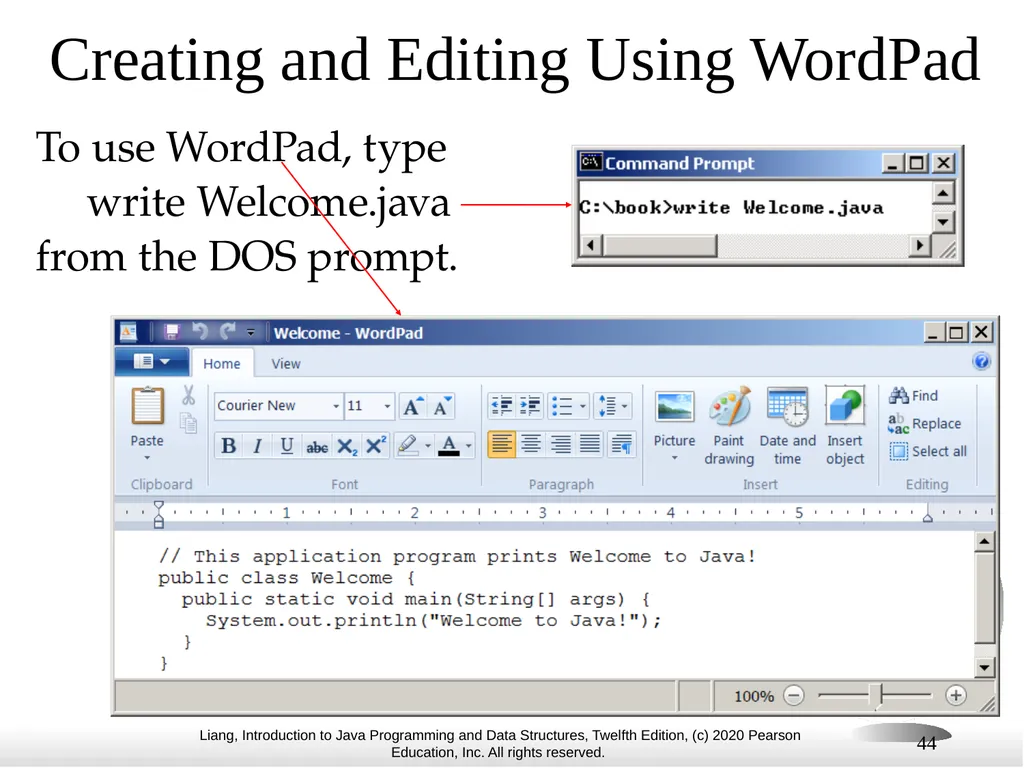Click Command Prompt vertical scroll down arrow
Viewport: 1024px width, 768px height.
click(x=942, y=222)
